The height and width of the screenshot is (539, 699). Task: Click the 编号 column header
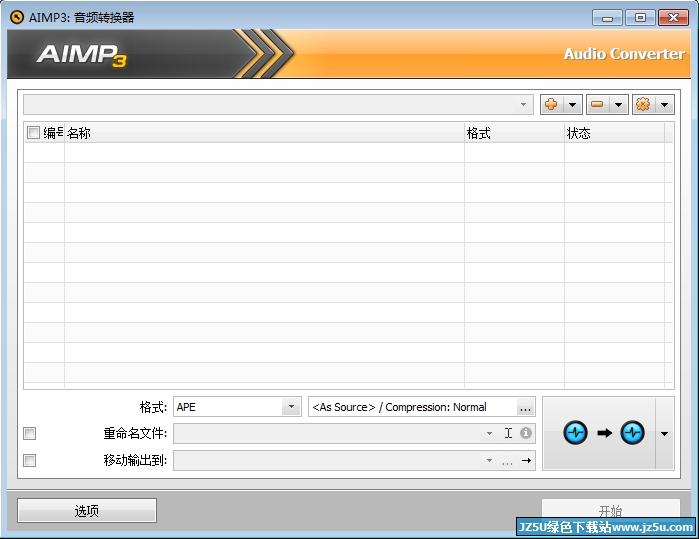(52, 133)
